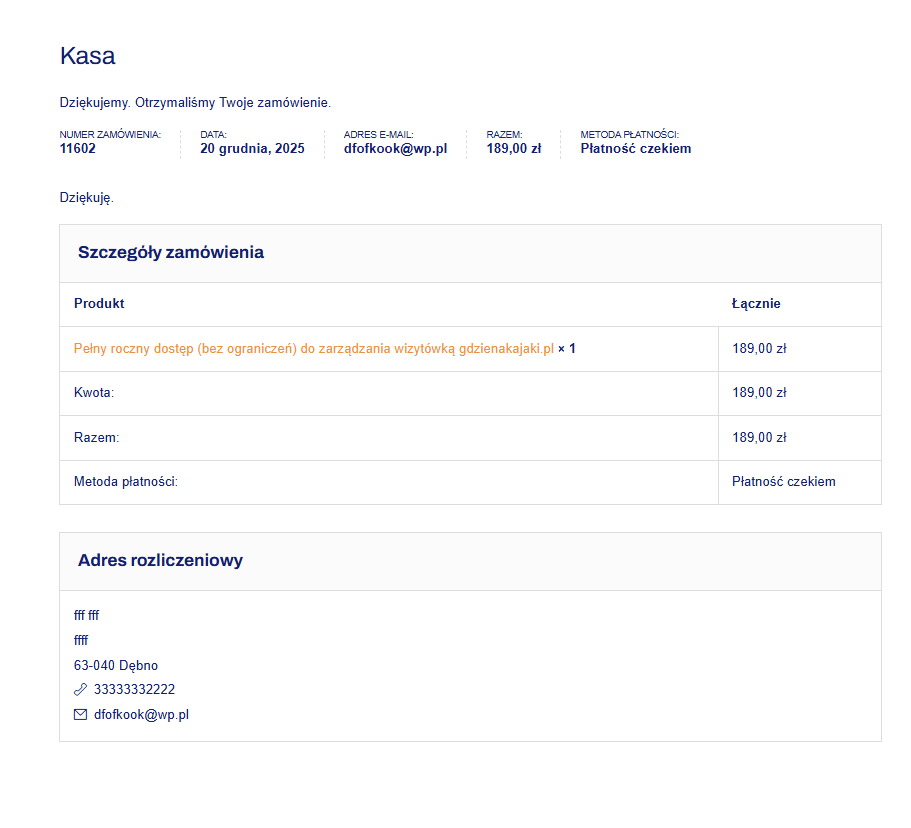Click Płatność czekiem value in order table

pos(783,482)
